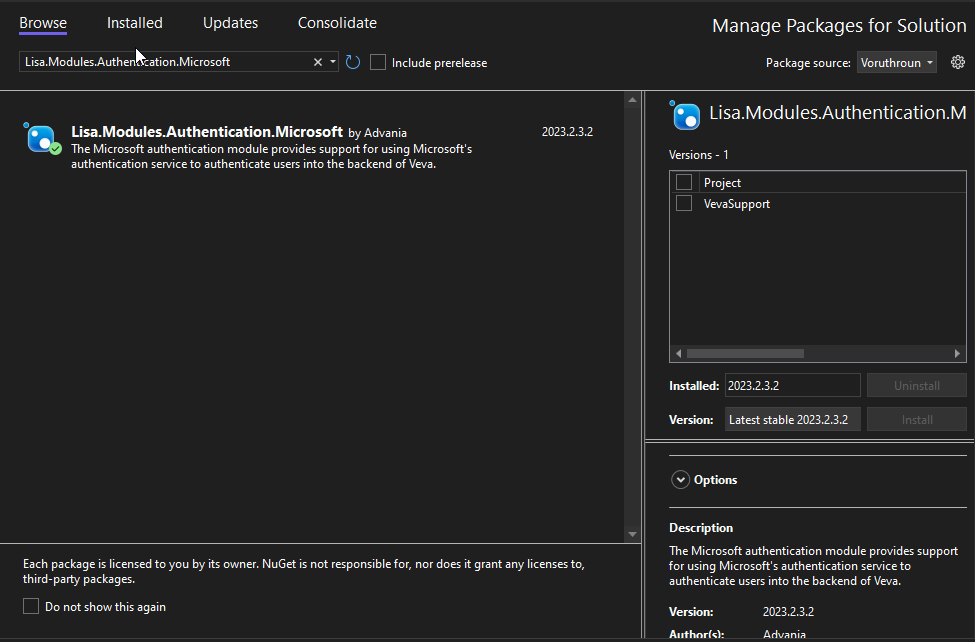The height and width of the screenshot is (642, 975).
Task: Click the Uninstall button
Action: tap(917, 386)
